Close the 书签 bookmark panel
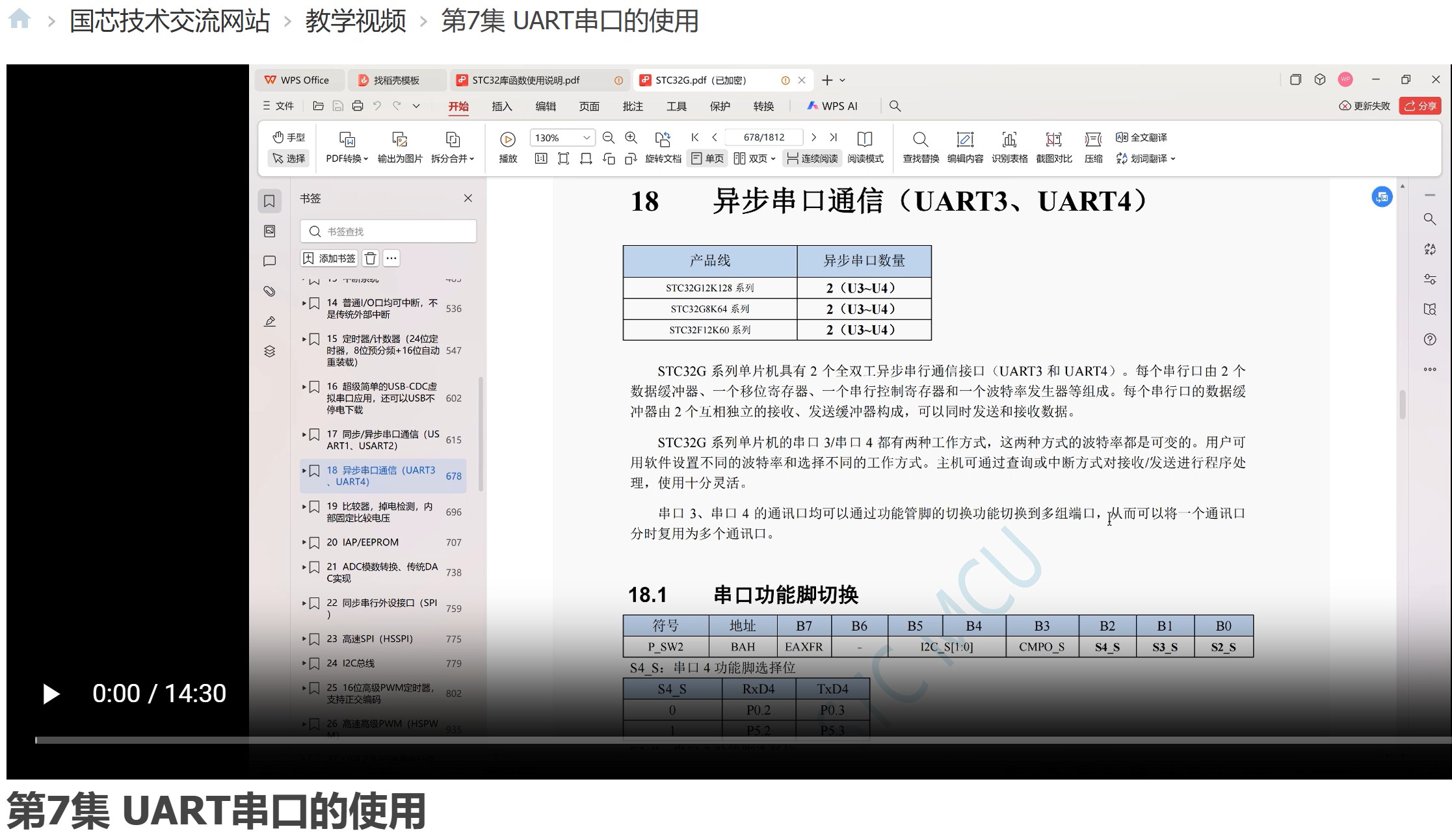The image size is (1452, 840). [x=468, y=198]
